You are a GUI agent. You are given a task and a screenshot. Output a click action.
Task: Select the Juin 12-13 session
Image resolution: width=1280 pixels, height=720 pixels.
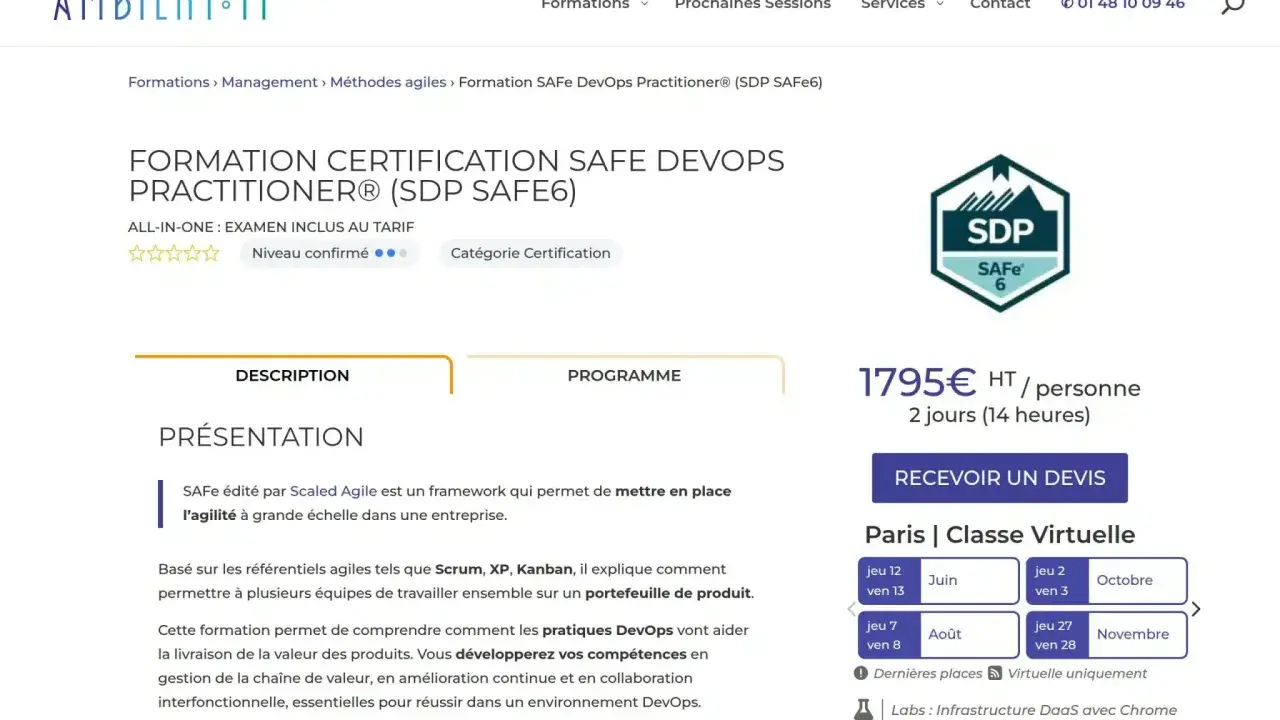[x=939, y=581]
